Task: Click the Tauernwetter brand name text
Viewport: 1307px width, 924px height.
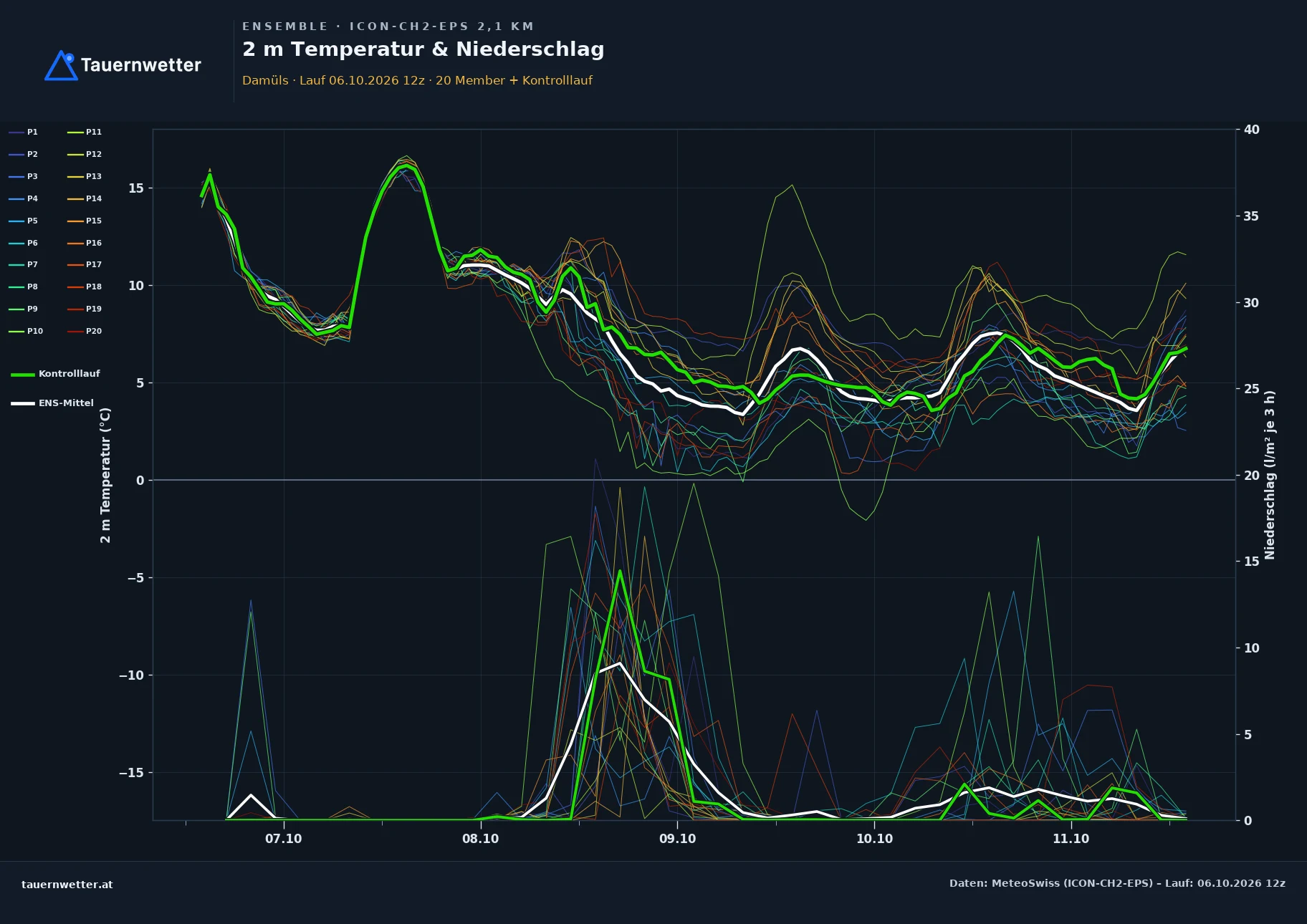Action: pos(141,65)
